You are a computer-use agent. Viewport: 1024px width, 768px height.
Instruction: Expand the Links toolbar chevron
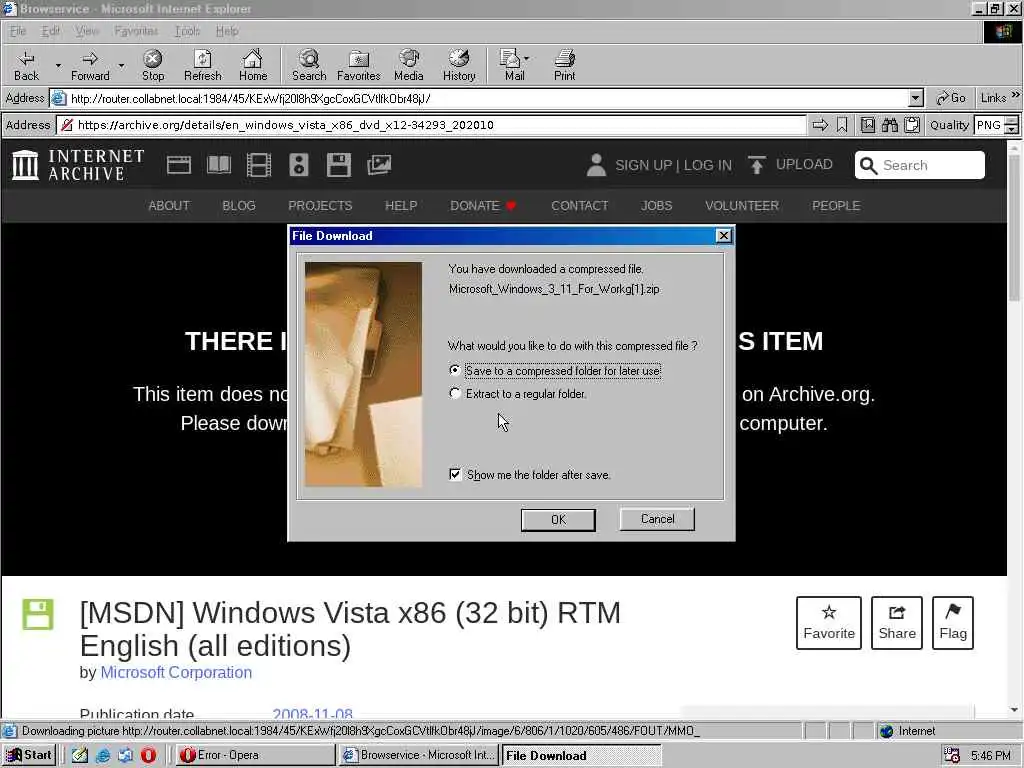1016,95
